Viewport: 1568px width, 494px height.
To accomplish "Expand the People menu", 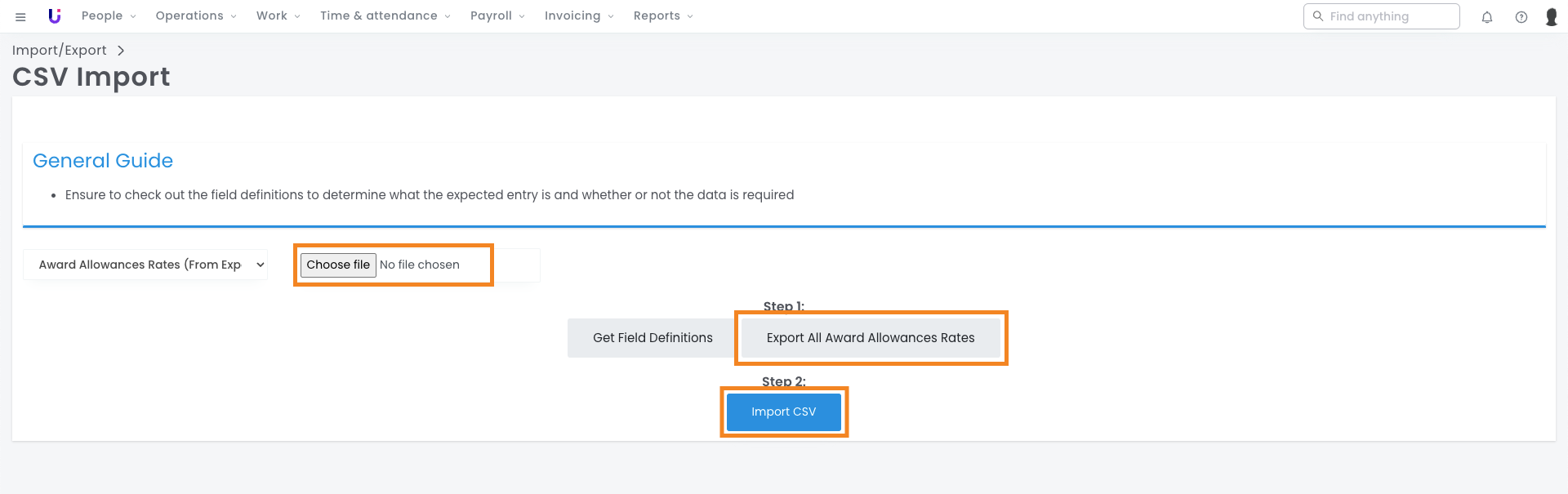I will pos(108,16).
